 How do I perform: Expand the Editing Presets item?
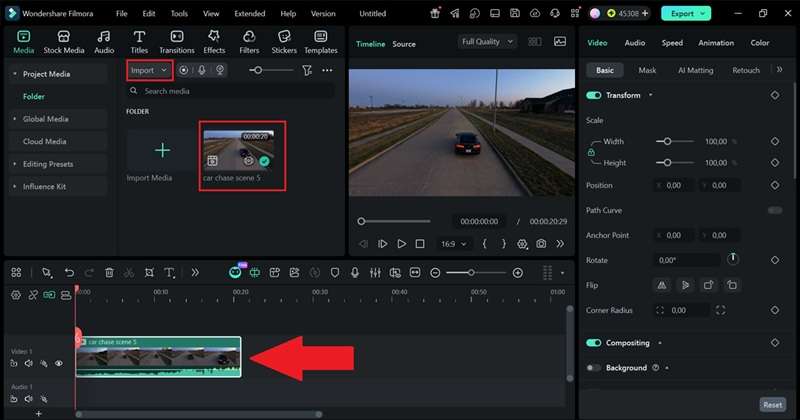(15, 164)
